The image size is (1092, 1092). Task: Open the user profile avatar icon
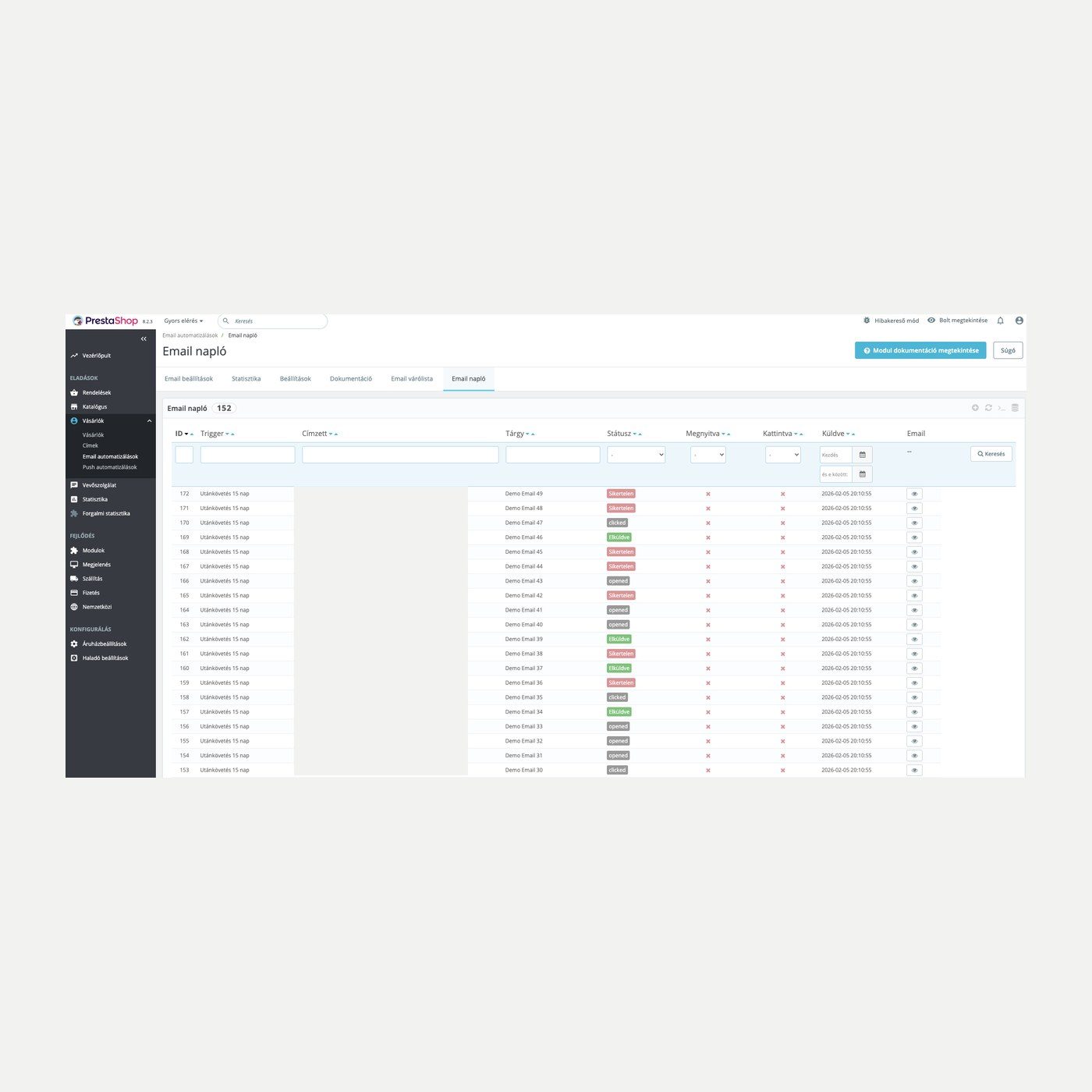tap(1019, 321)
